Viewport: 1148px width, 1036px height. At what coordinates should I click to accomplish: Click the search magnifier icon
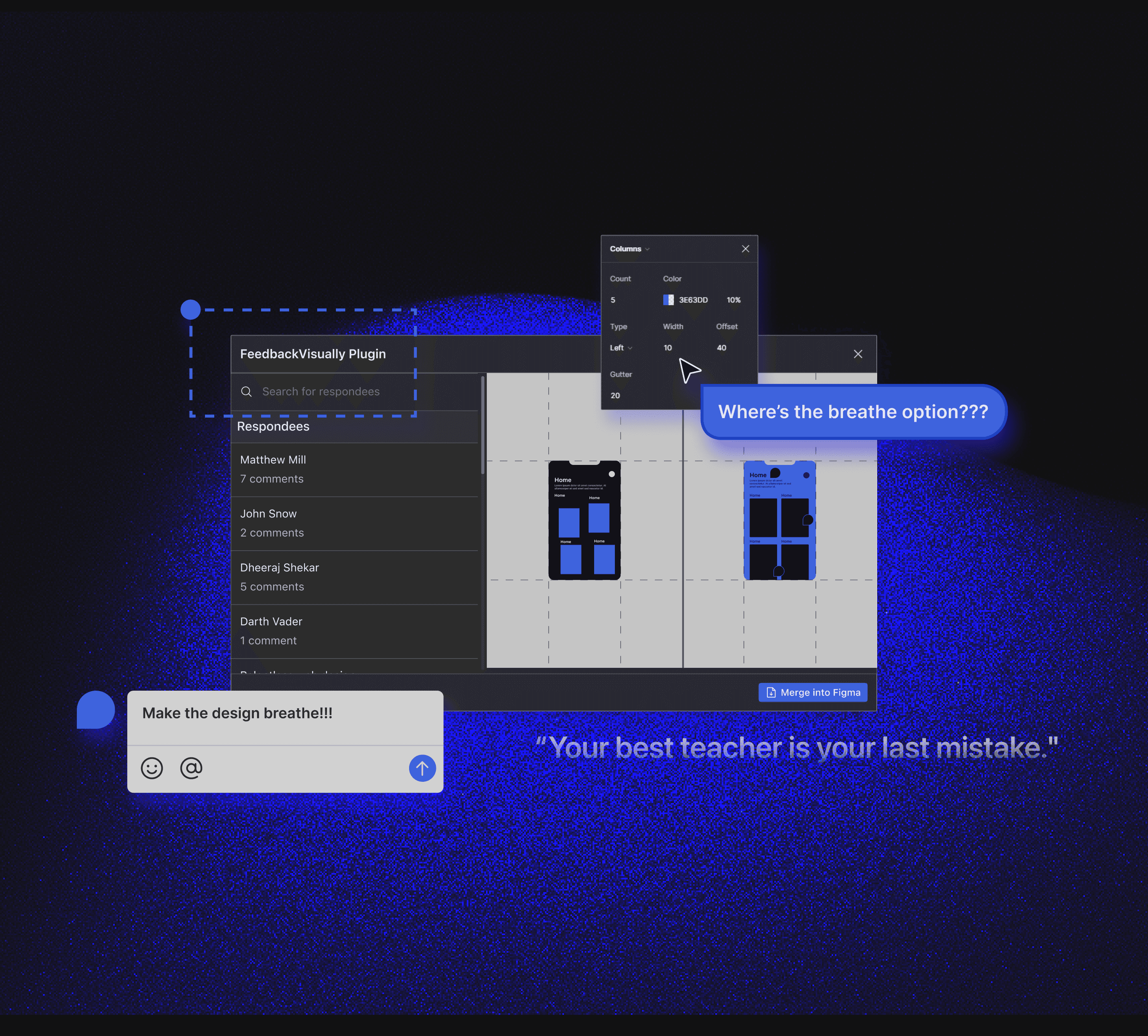point(246,392)
